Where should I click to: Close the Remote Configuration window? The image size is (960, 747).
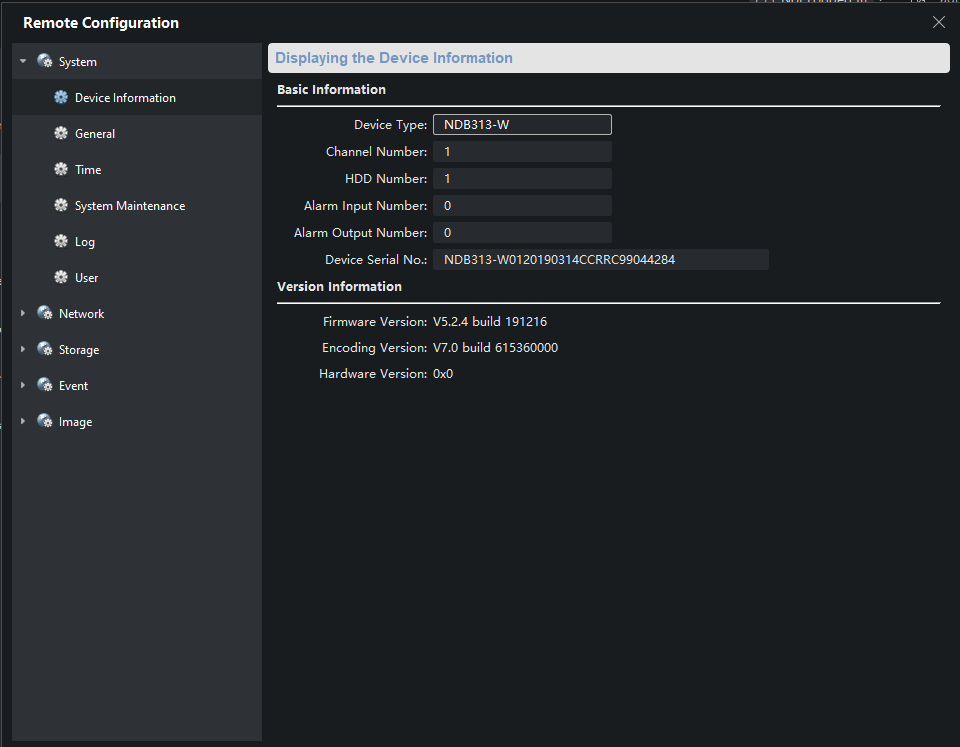click(938, 22)
